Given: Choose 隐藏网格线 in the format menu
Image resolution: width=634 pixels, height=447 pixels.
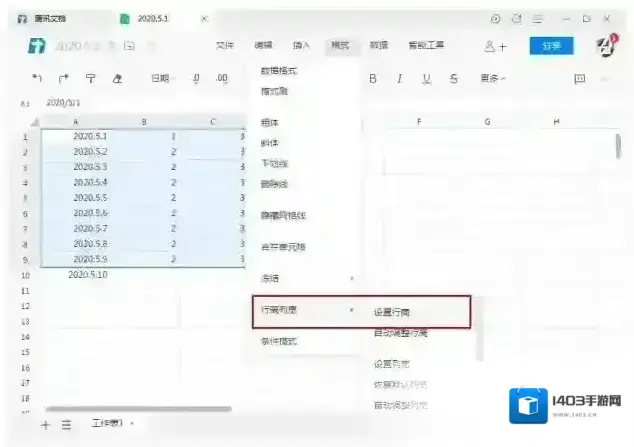Looking at the screenshot, I should (283, 215).
